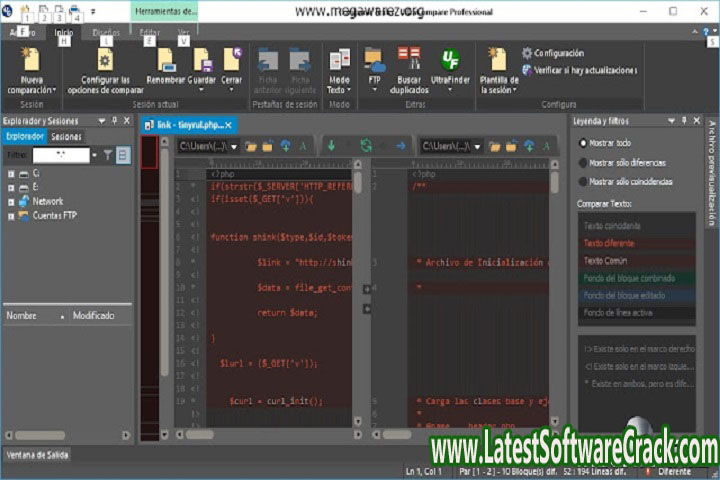
Task: Click open-folder icon of left compare pane
Action: [251, 147]
